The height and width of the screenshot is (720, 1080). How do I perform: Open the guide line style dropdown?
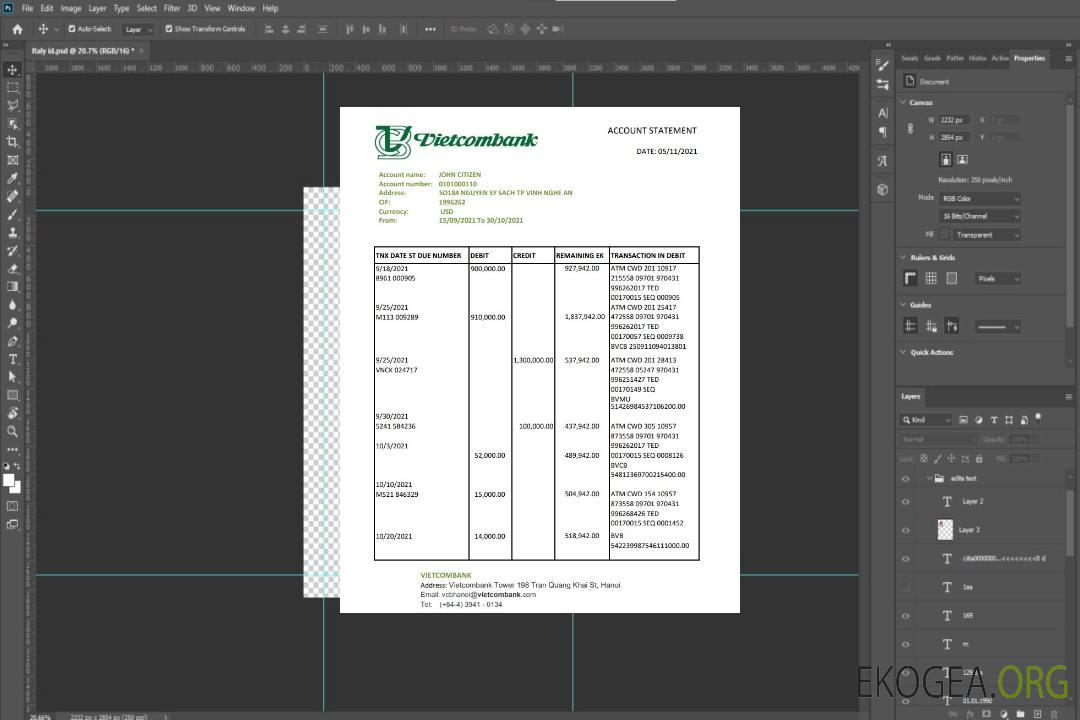(997, 327)
